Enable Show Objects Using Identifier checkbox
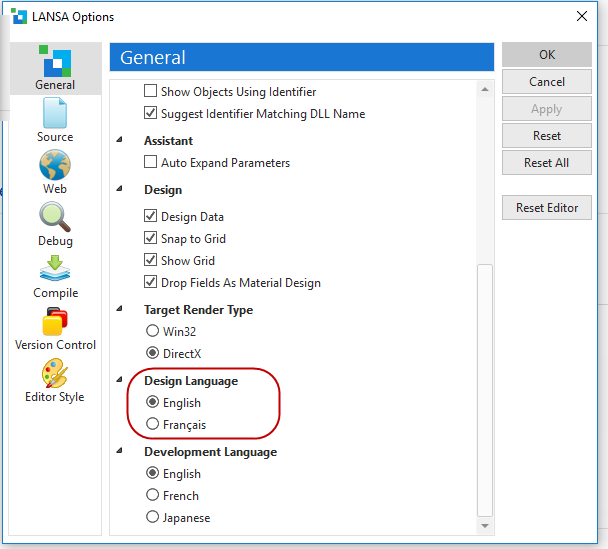Viewport: 608px width, 549px height. pos(152,92)
